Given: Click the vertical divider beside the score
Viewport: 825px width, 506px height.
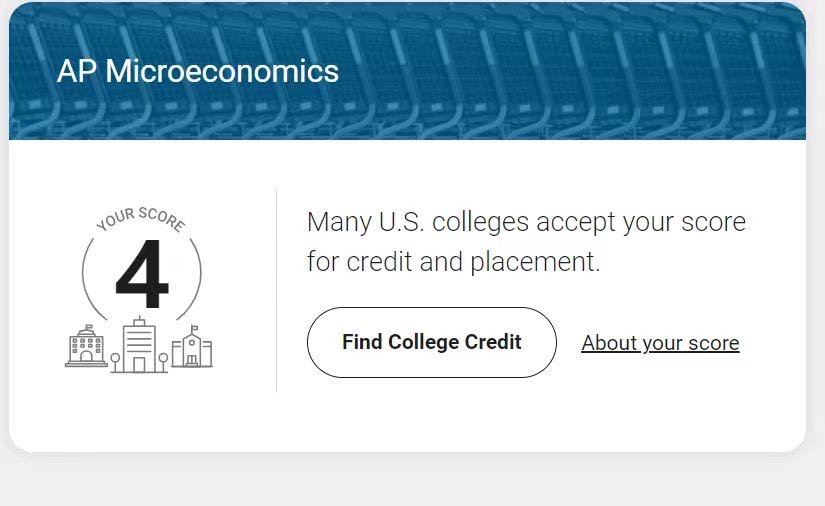Looking at the screenshot, I should pyautogui.click(x=276, y=290).
